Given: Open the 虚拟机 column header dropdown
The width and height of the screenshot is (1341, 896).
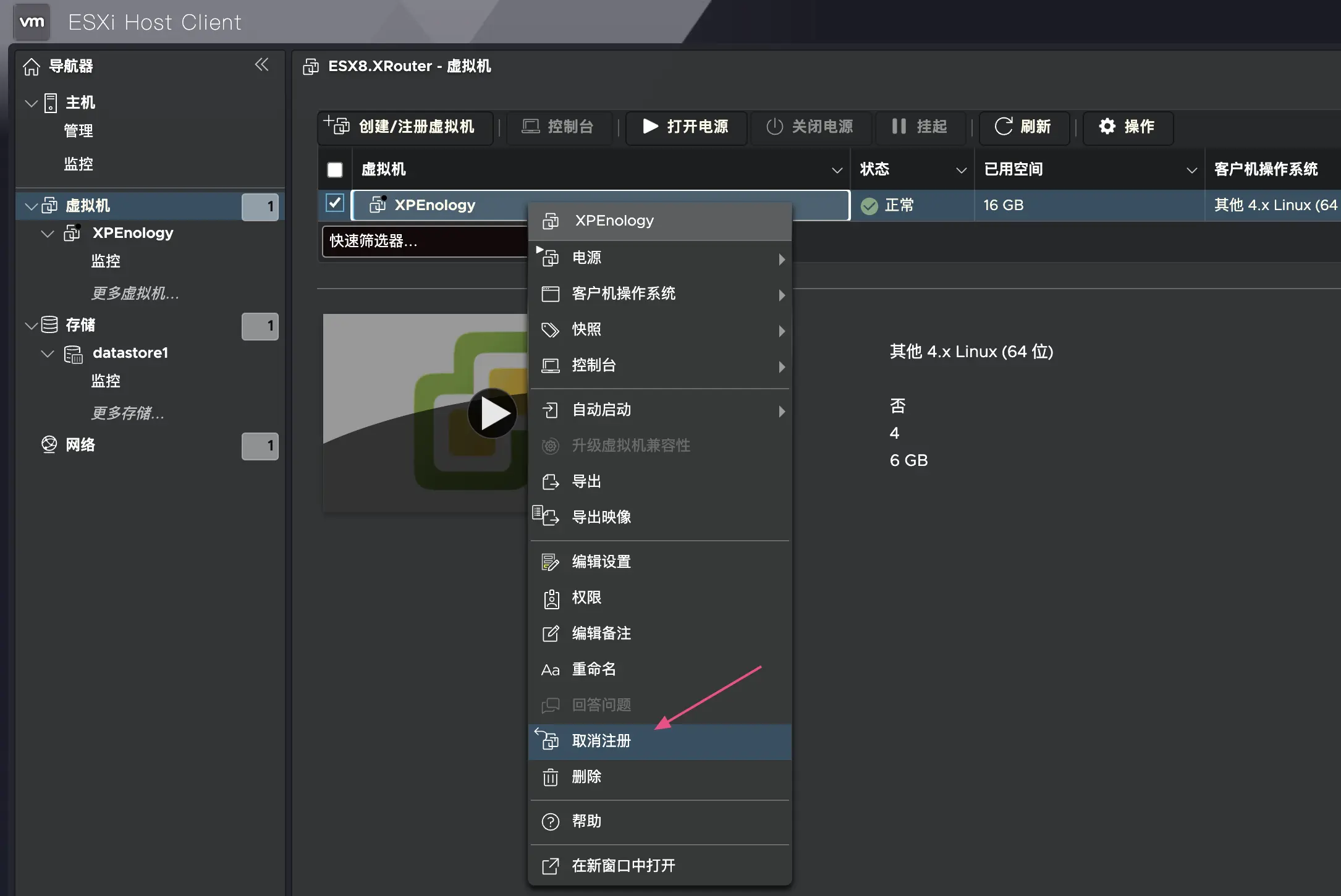Looking at the screenshot, I should click(x=837, y=170).
